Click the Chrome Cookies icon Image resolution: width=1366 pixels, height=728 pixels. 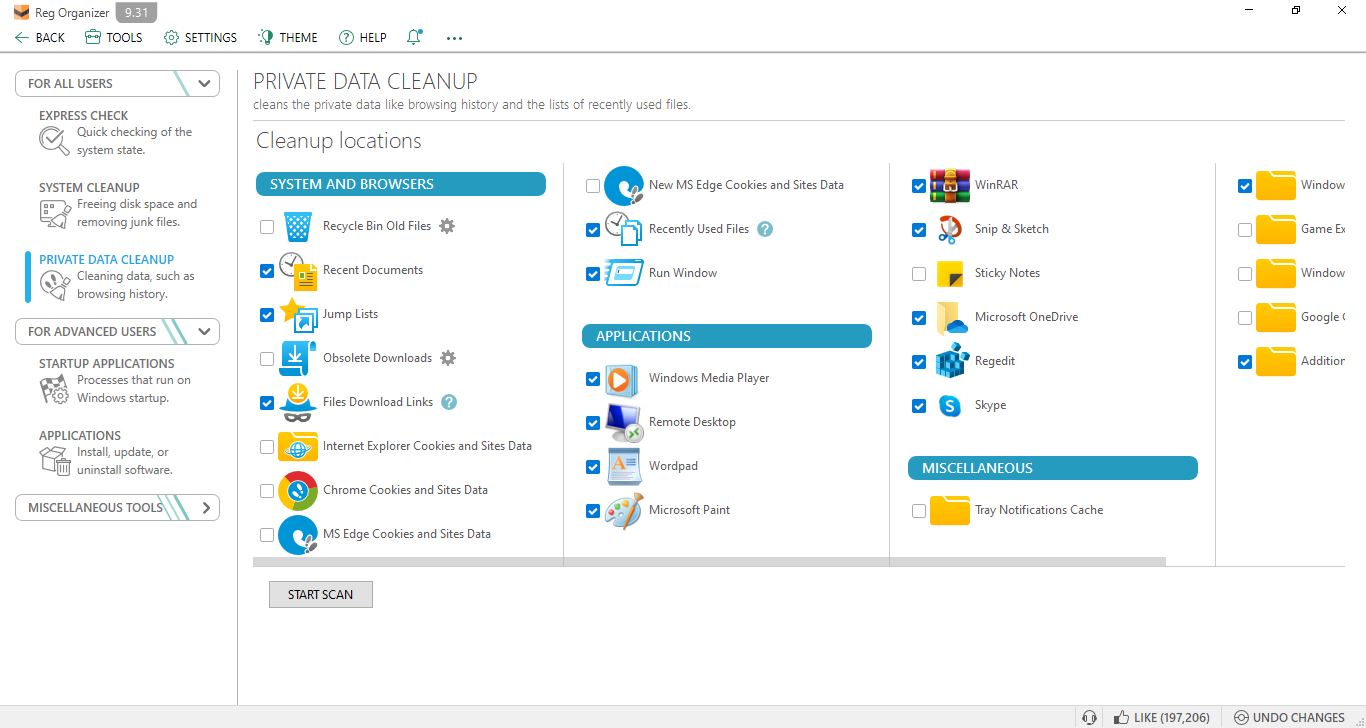point(298,490)
